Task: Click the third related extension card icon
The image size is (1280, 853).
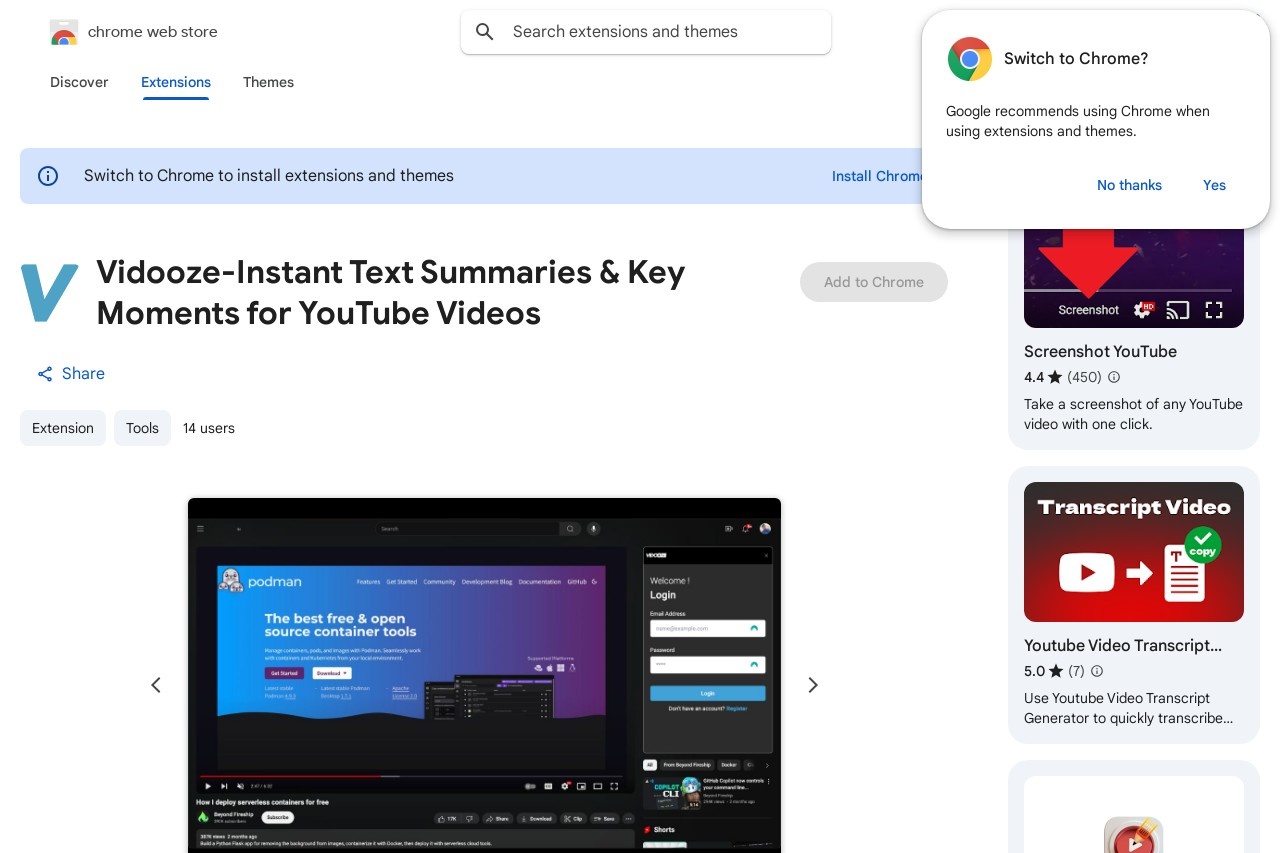Action: click(1134, 834)
